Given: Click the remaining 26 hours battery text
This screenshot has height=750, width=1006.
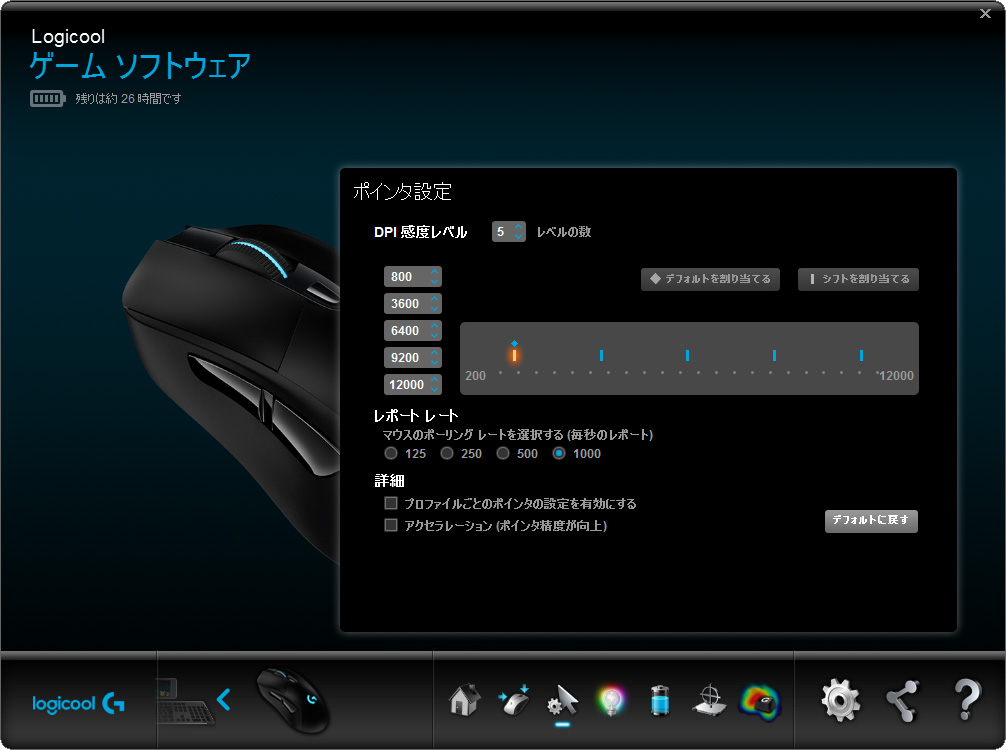Looking at the screenshot, I should coord(128,98).
